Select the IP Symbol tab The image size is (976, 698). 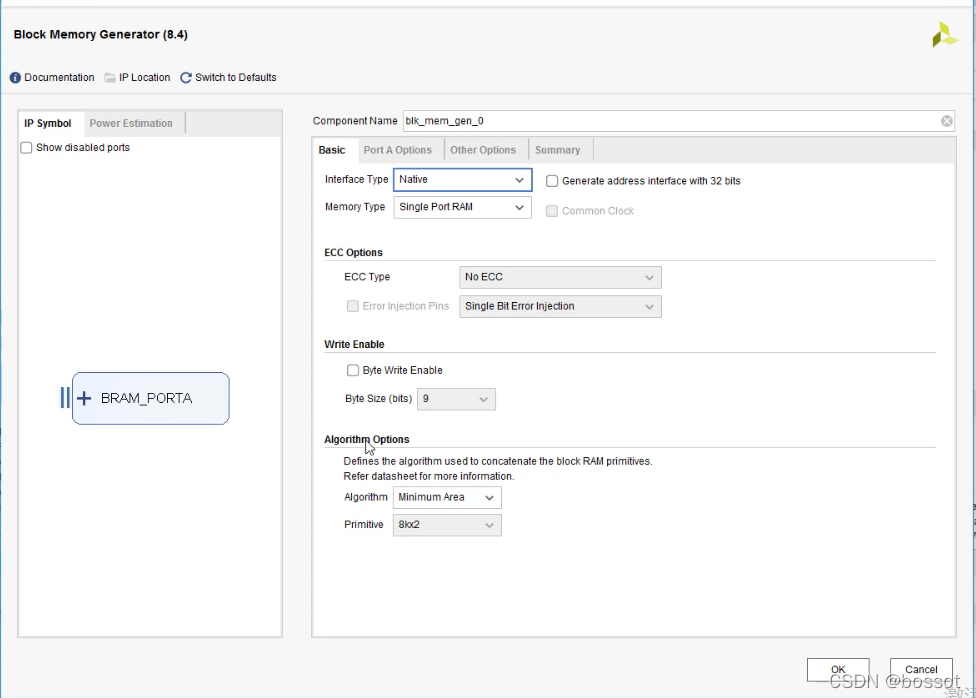click(x=48, y=123)
